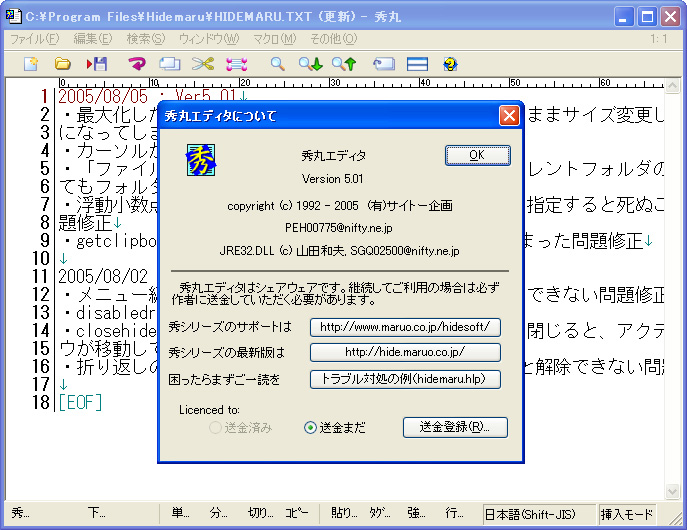The width and height of the screenshot is (687, 530).
Task: Open the ファイル(F) menu
Action: coord(34,39)
